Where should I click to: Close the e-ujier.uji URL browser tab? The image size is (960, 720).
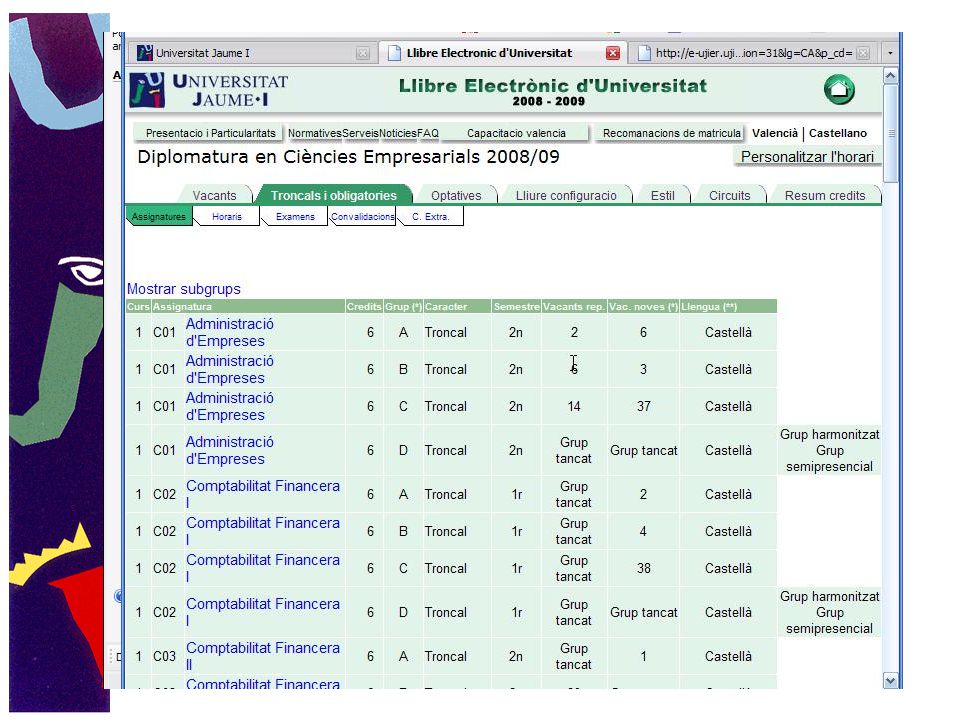pos(863,53)
